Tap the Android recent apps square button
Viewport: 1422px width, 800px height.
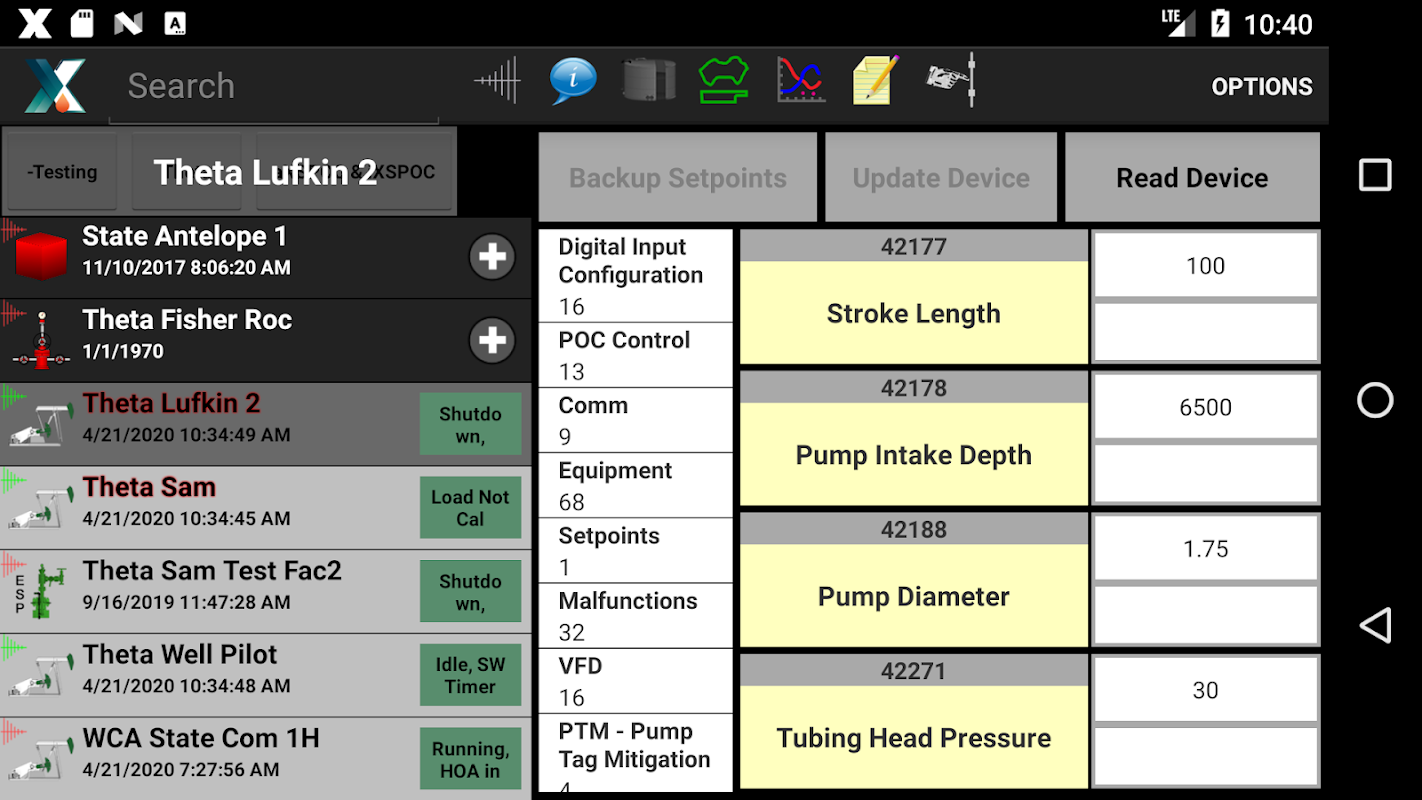[1375, 175]
